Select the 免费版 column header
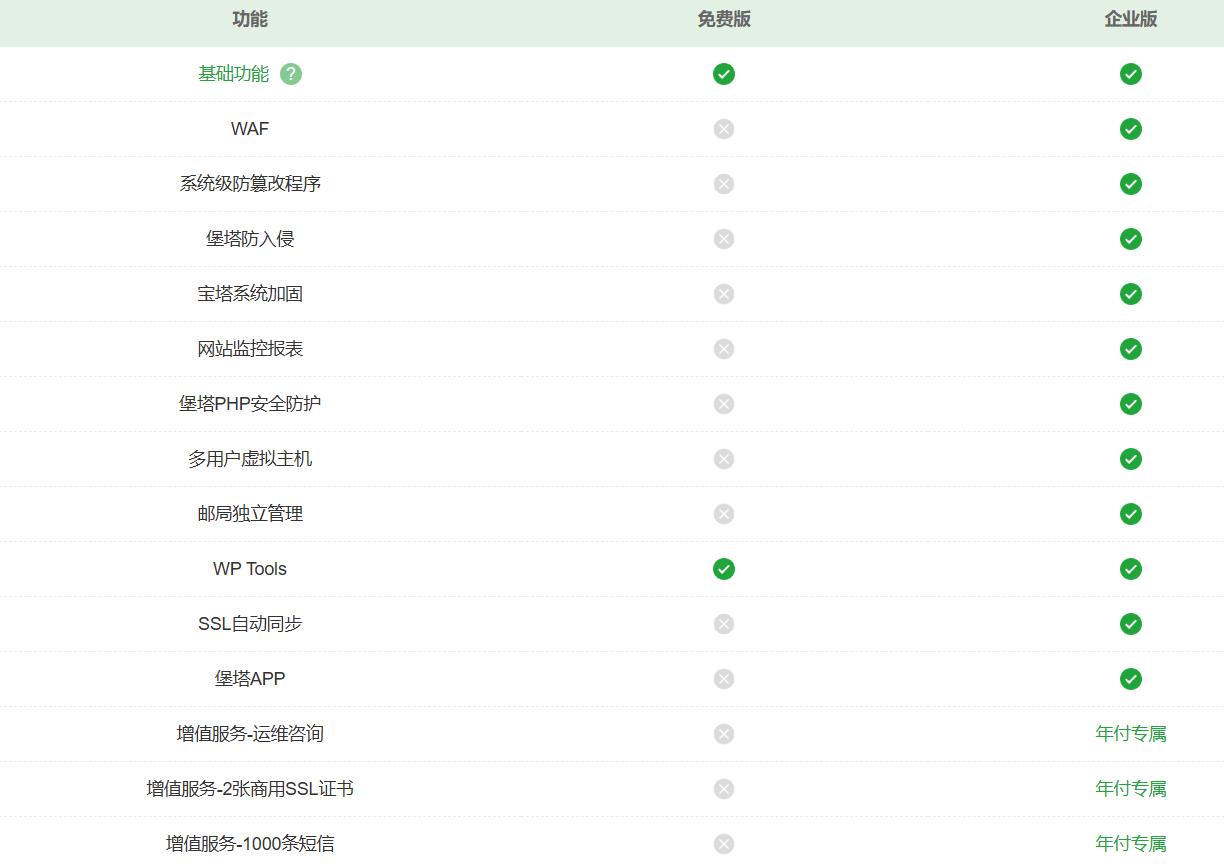The image size is (1224, 866). click(724, 19)
